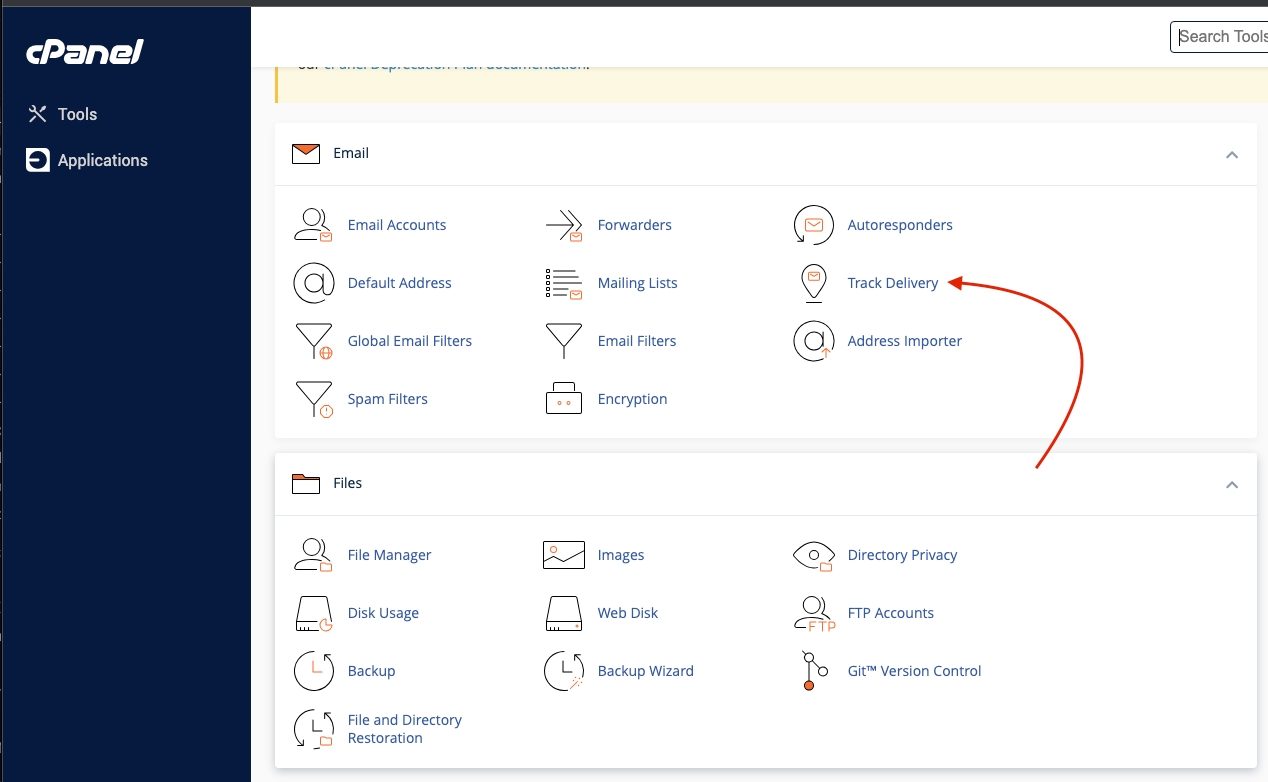Click the Encryption briefcase icon
Image resolution: width=1268 pixels, height=782 pixels.
(x=563, y=399)
